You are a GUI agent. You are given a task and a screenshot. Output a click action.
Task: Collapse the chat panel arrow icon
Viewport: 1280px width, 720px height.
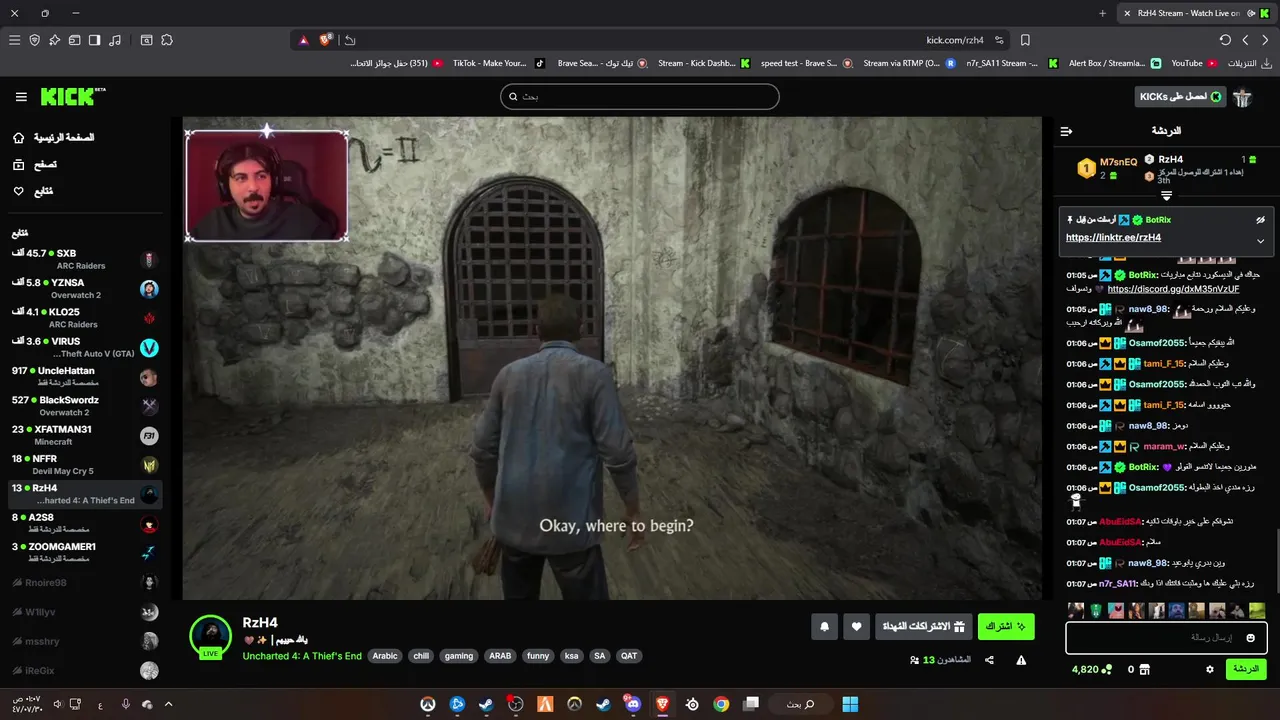pos(1066,131)
